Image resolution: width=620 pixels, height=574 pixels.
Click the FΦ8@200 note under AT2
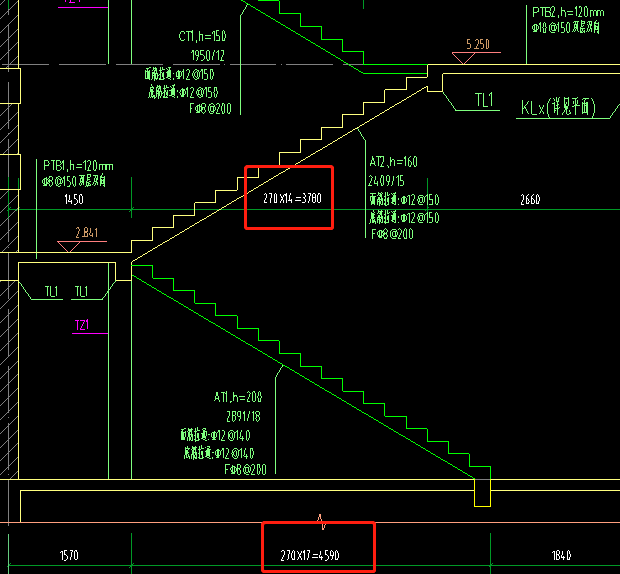pyautogui.click(x=392, y=234)
